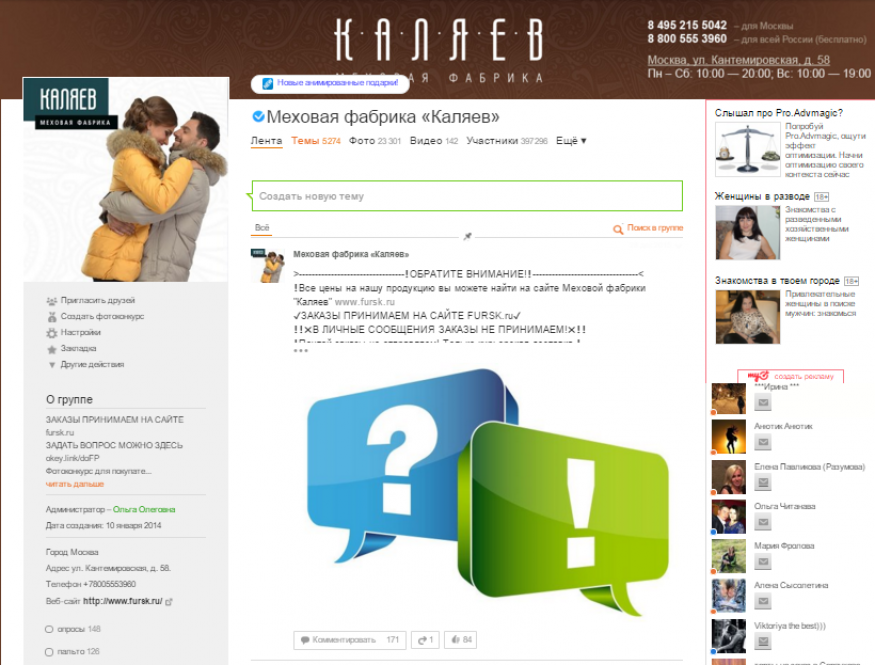
Task: Send message via envelope icon for Ирина
Action: point(763,402)
